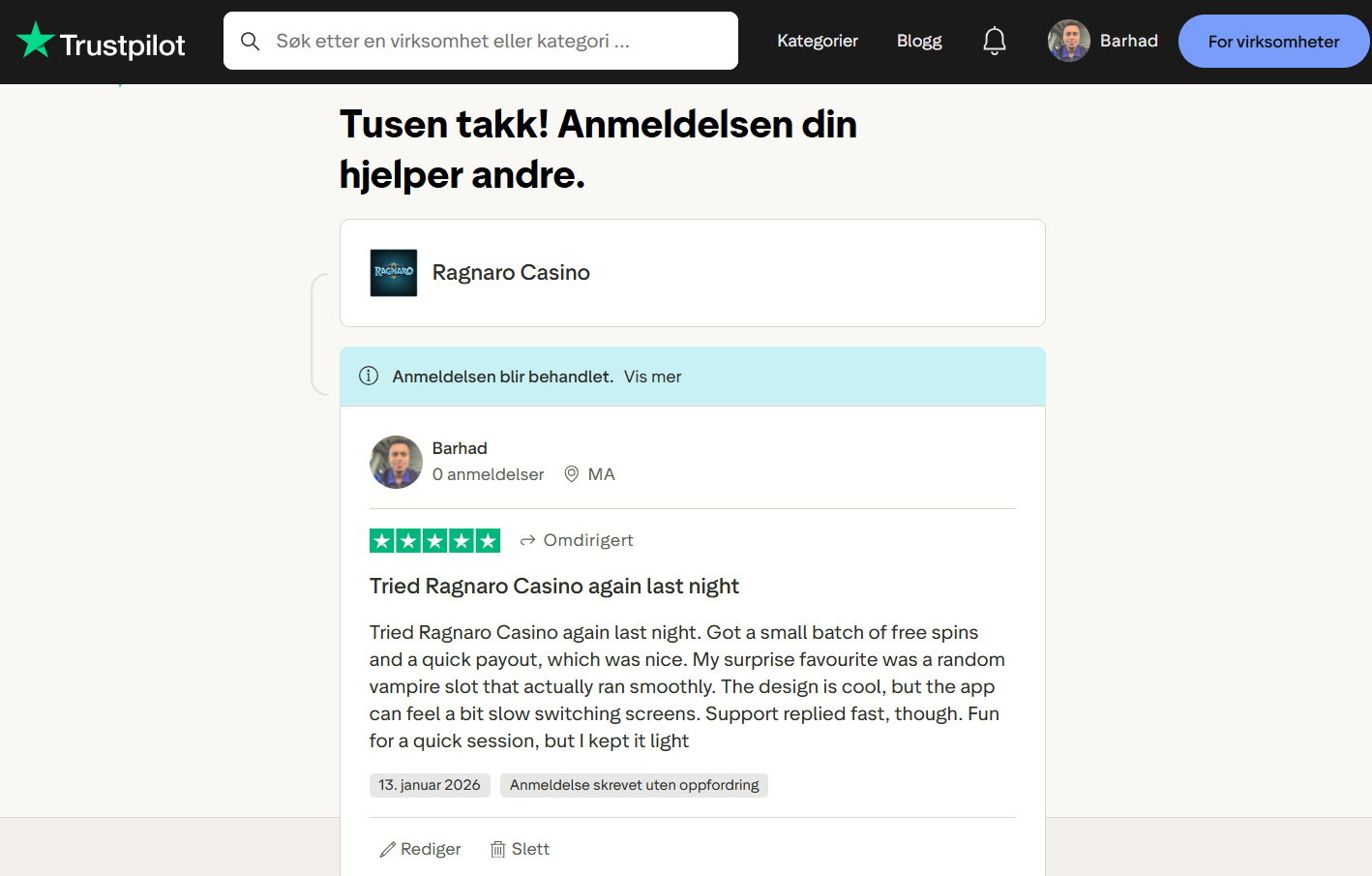Open the Ragnaro Casino logo thumbnail

pos(394,273)
